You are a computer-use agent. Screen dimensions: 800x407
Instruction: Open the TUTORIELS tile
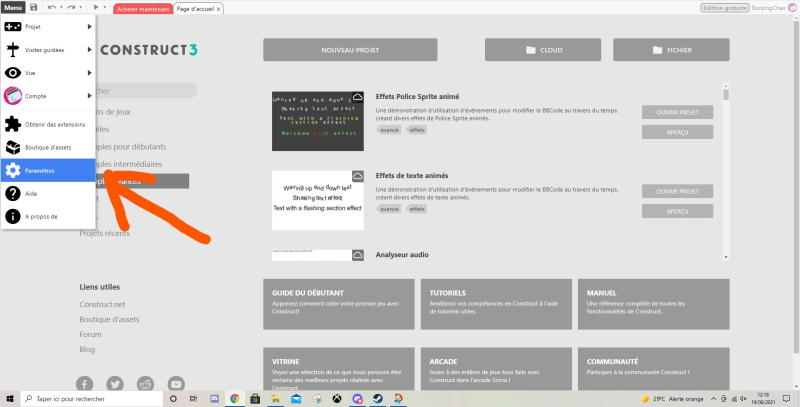[496, 304]
